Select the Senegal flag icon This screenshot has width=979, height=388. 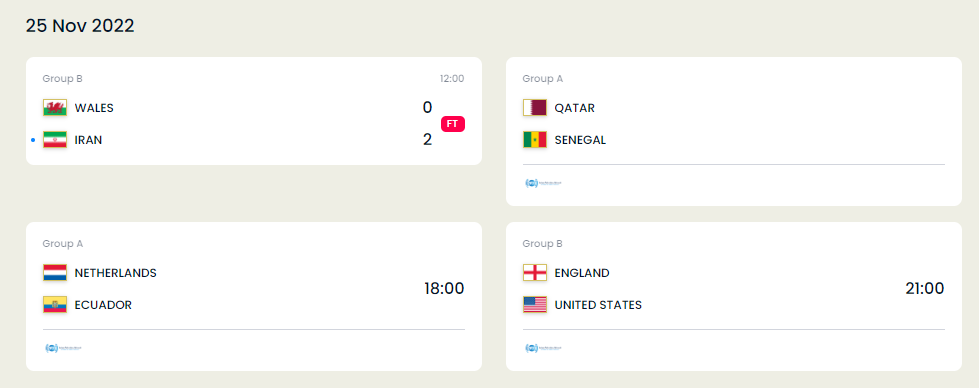pyautogui.click(x=534, y=140)
